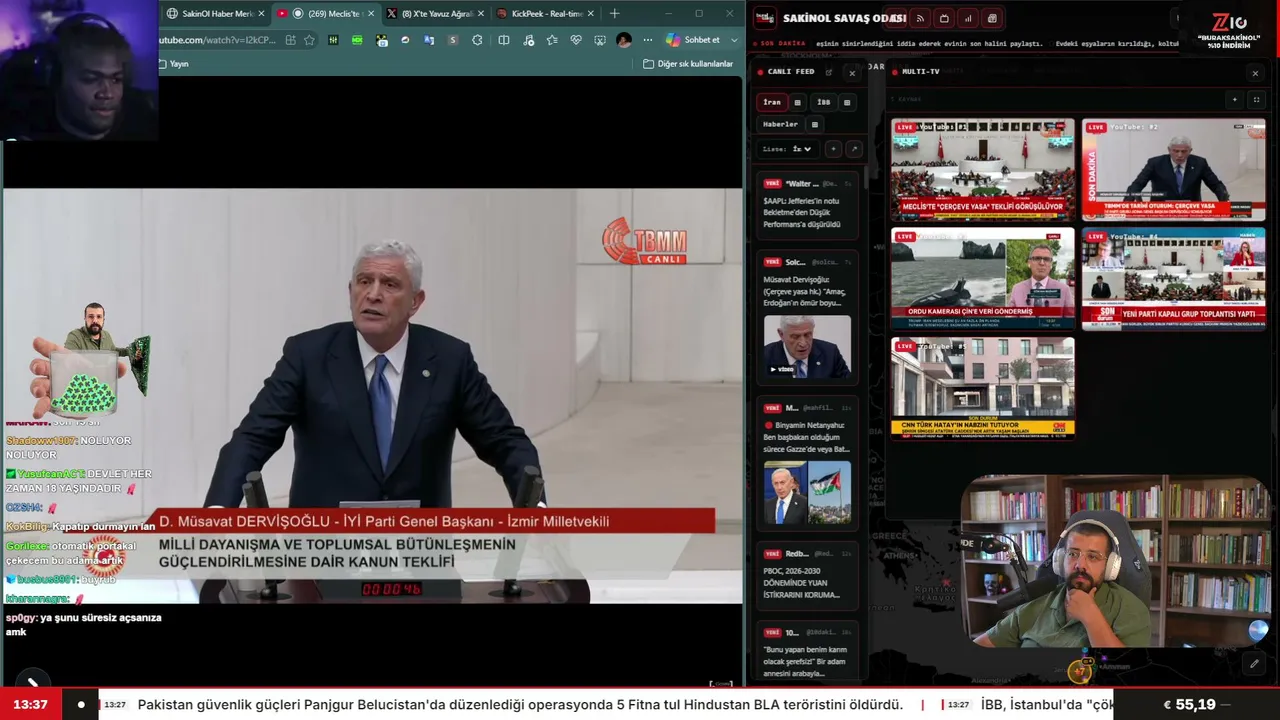The height and width of the screenshot is (720, 1280).
Task: Open the Ordu Kamerası live stream thumbnail
Action: click(983, 278)
